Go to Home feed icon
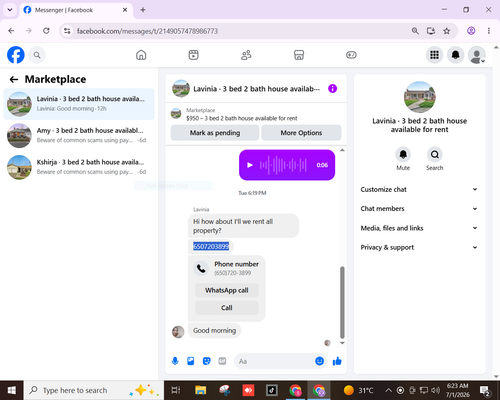 [141, 55]
